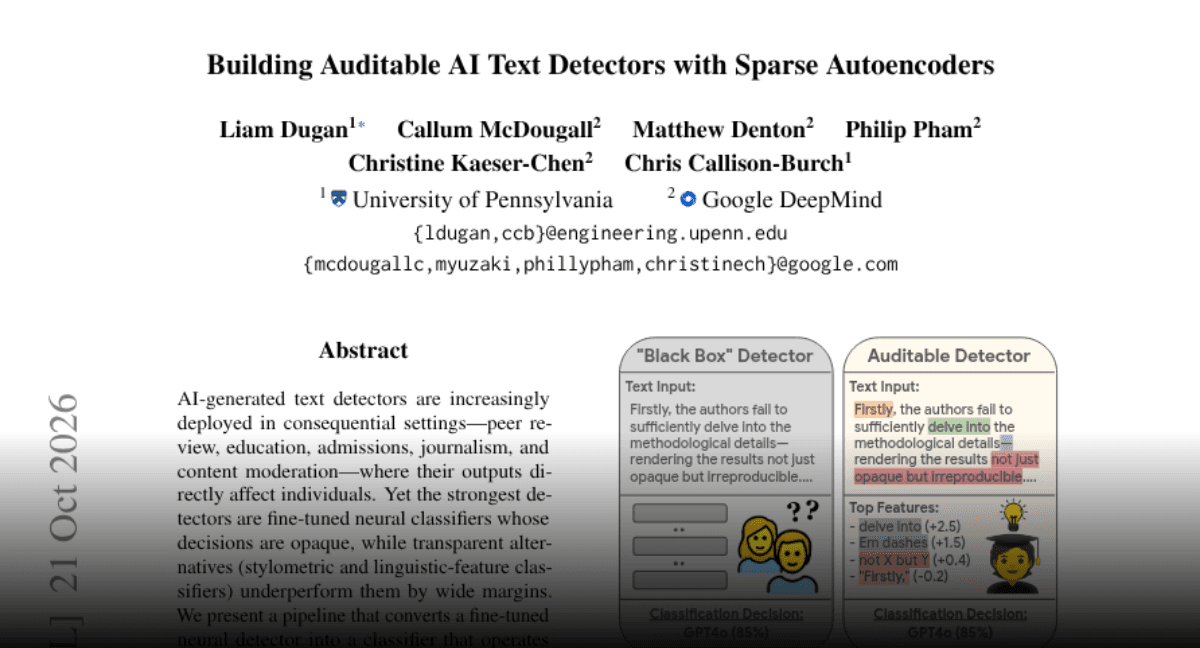This screenshot has width=1200, height=648.
Task: Click the google.com email address line
Action: pos(600,265)
